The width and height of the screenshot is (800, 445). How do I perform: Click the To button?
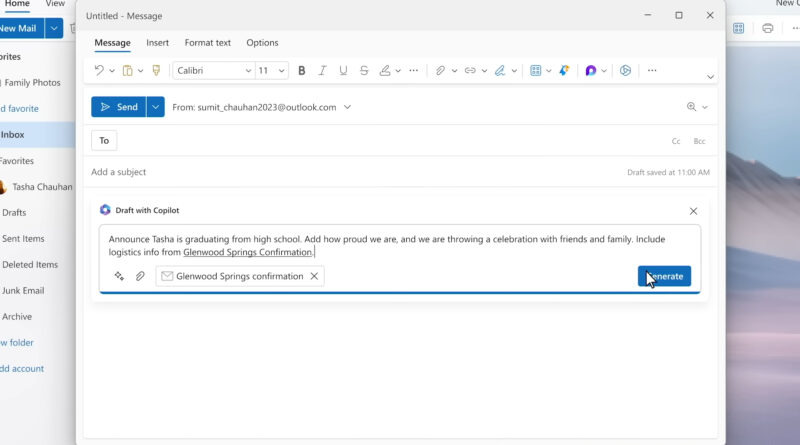[x=104, y=140]
